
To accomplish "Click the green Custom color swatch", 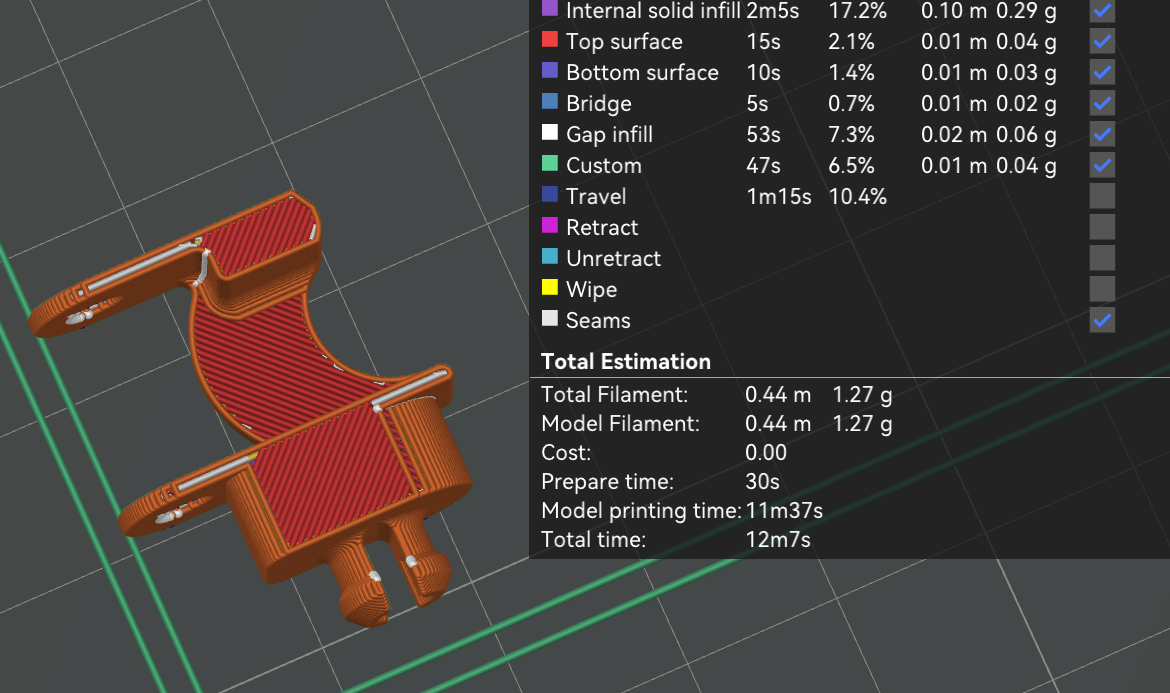I will pos(550,163).
